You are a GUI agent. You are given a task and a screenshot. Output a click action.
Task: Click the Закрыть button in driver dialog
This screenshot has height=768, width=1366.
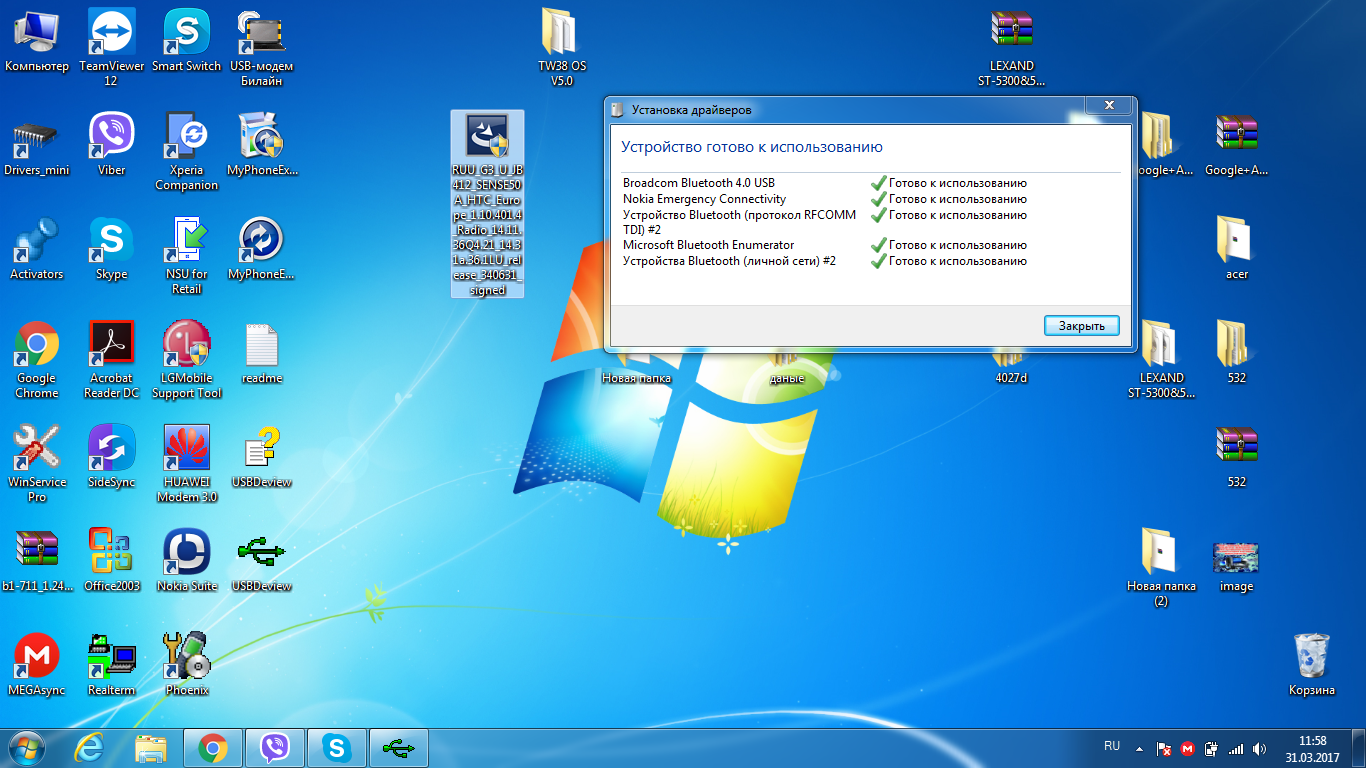(1081, 326)
